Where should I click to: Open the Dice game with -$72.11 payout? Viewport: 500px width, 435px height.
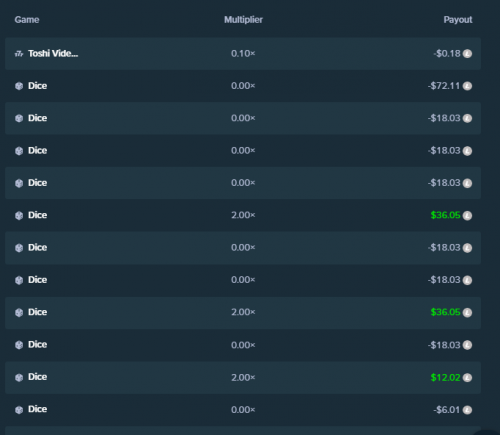coord(37,86)
